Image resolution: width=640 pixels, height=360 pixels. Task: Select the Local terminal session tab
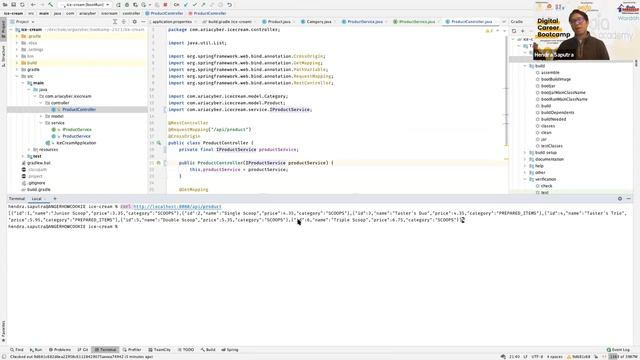click(37, 199)
